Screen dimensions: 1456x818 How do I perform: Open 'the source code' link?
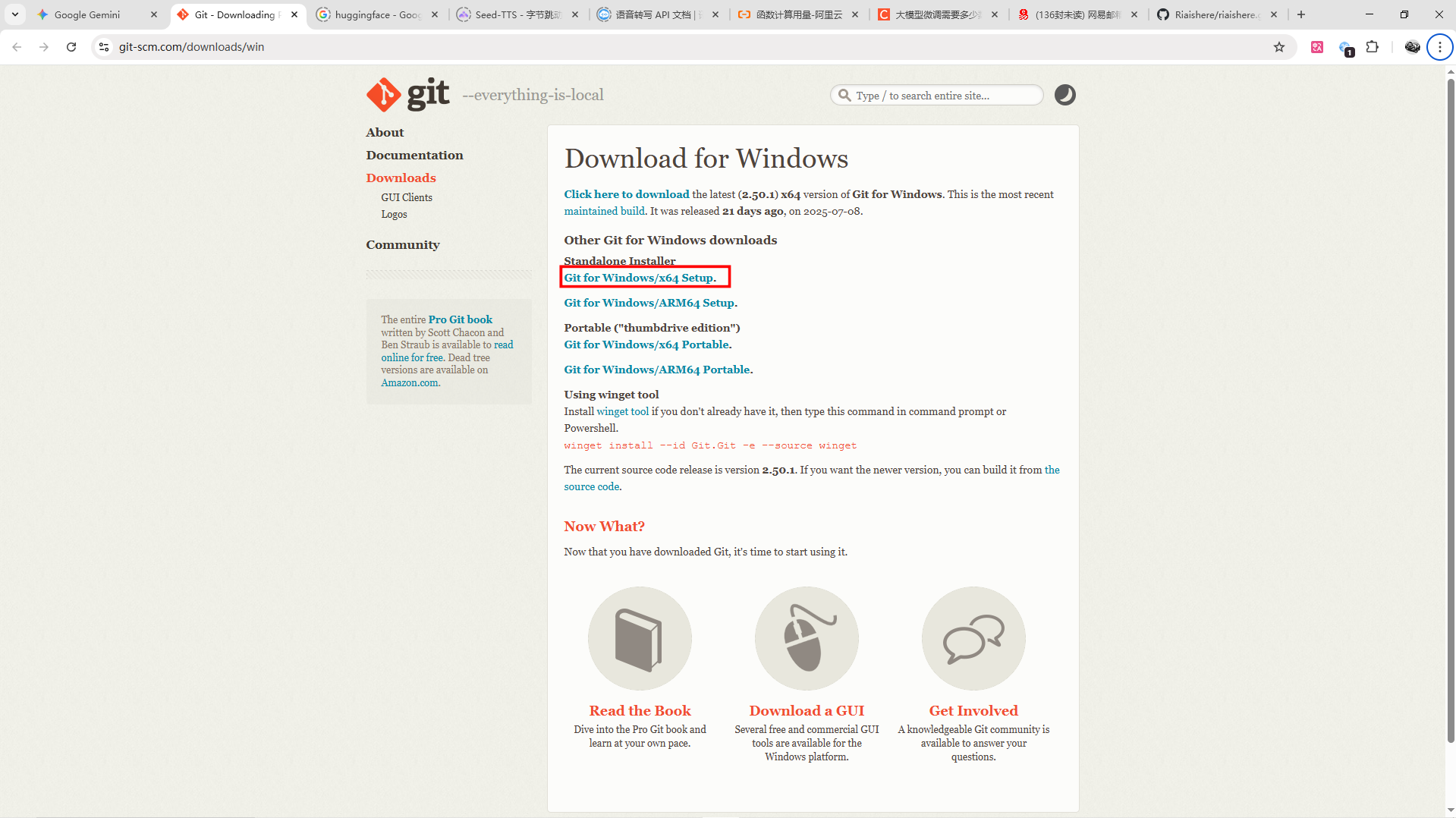point(812,478)
